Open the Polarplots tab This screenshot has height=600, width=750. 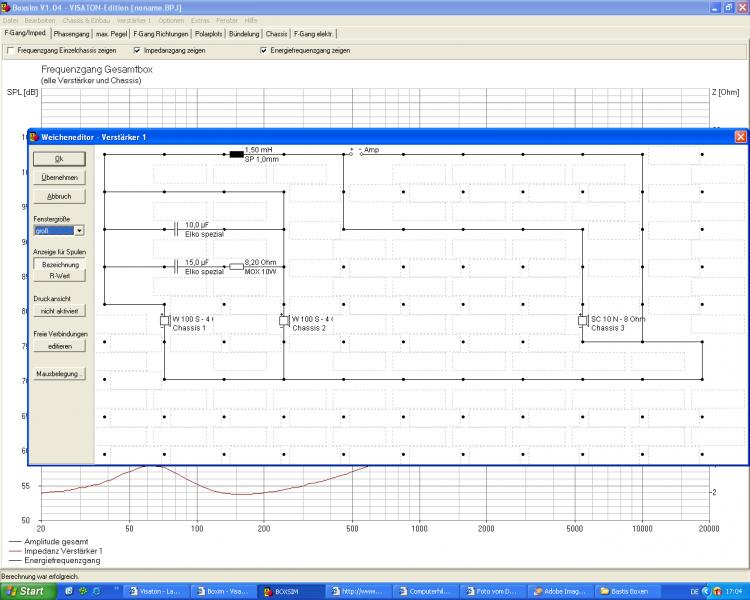(x=208, y=34)
